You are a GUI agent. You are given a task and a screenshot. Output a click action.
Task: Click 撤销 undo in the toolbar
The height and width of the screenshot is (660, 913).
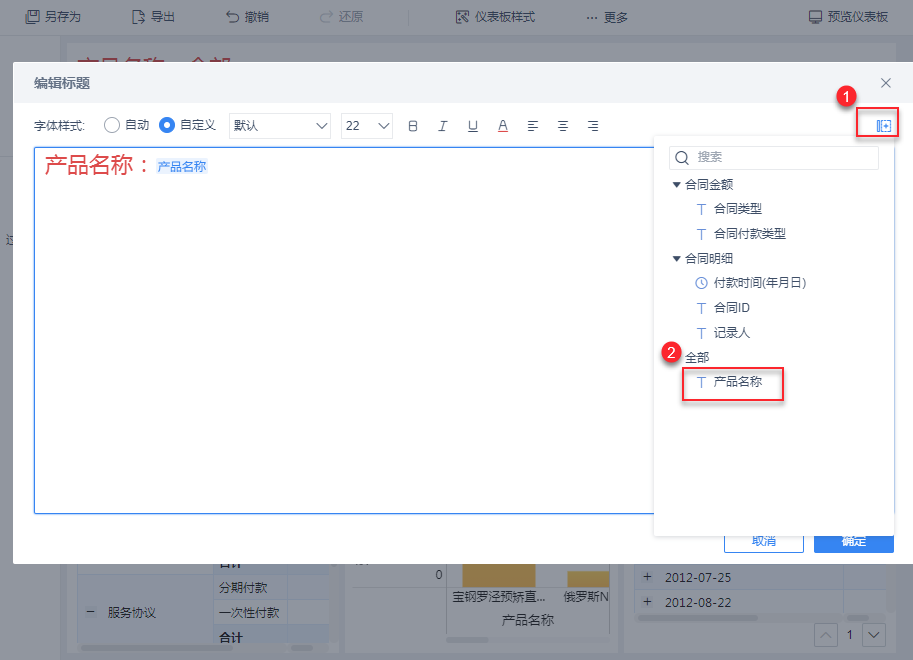[247, 17]
